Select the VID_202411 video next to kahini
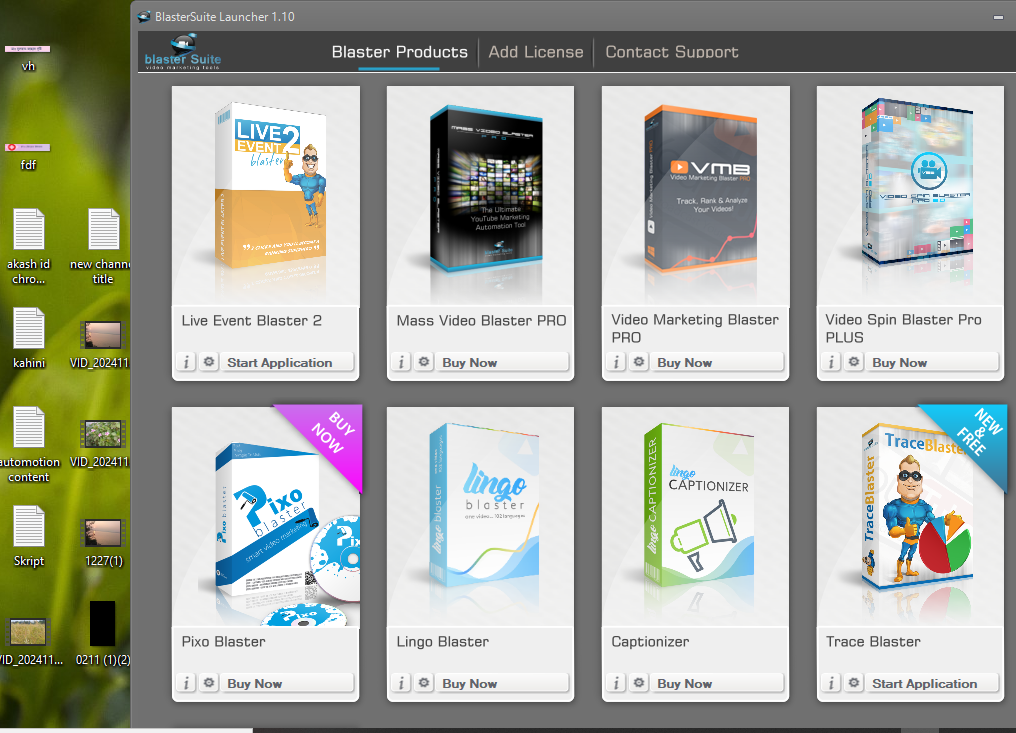The height and width of the screenshot is (733, 1016). 100,345
